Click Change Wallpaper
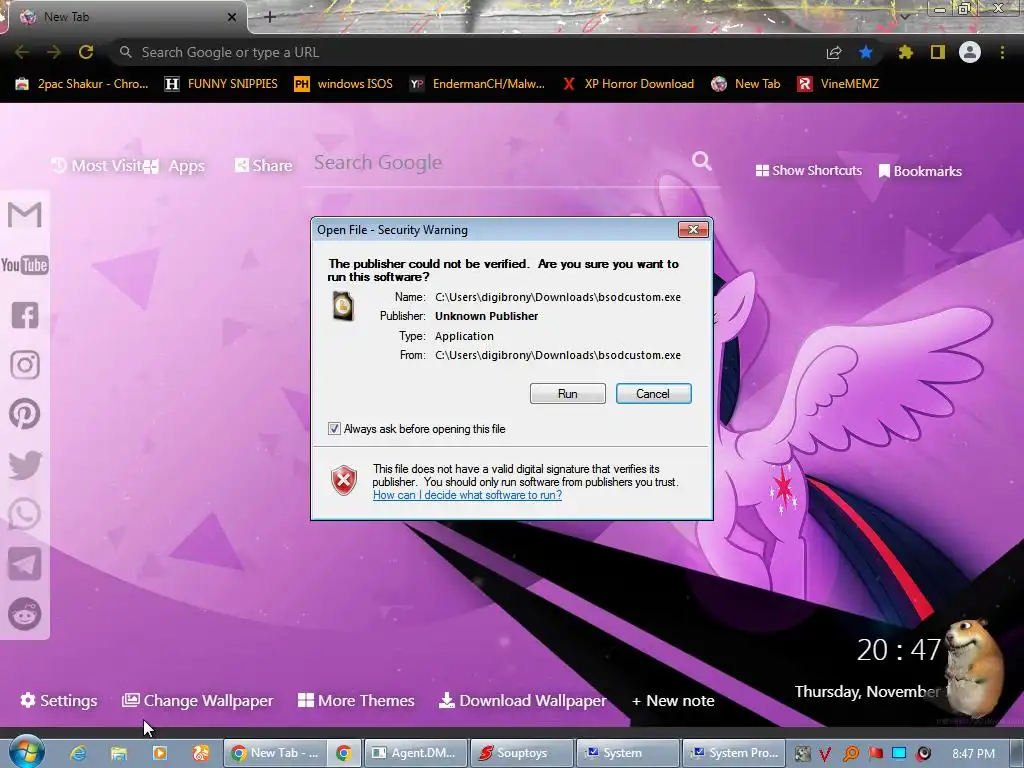1024x768 pixels. pos(198,701)
